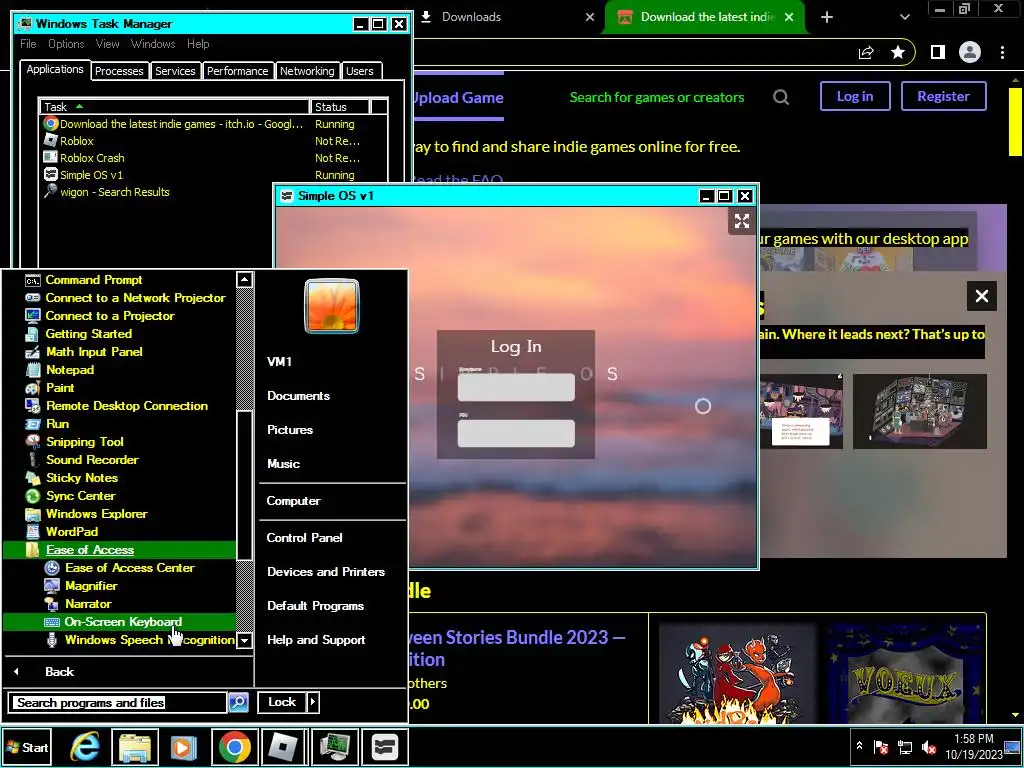The height and width of the screenshot is (768, 1024).
Task: Click the share icon in Chrome address bar
Action: click(866, 52)
